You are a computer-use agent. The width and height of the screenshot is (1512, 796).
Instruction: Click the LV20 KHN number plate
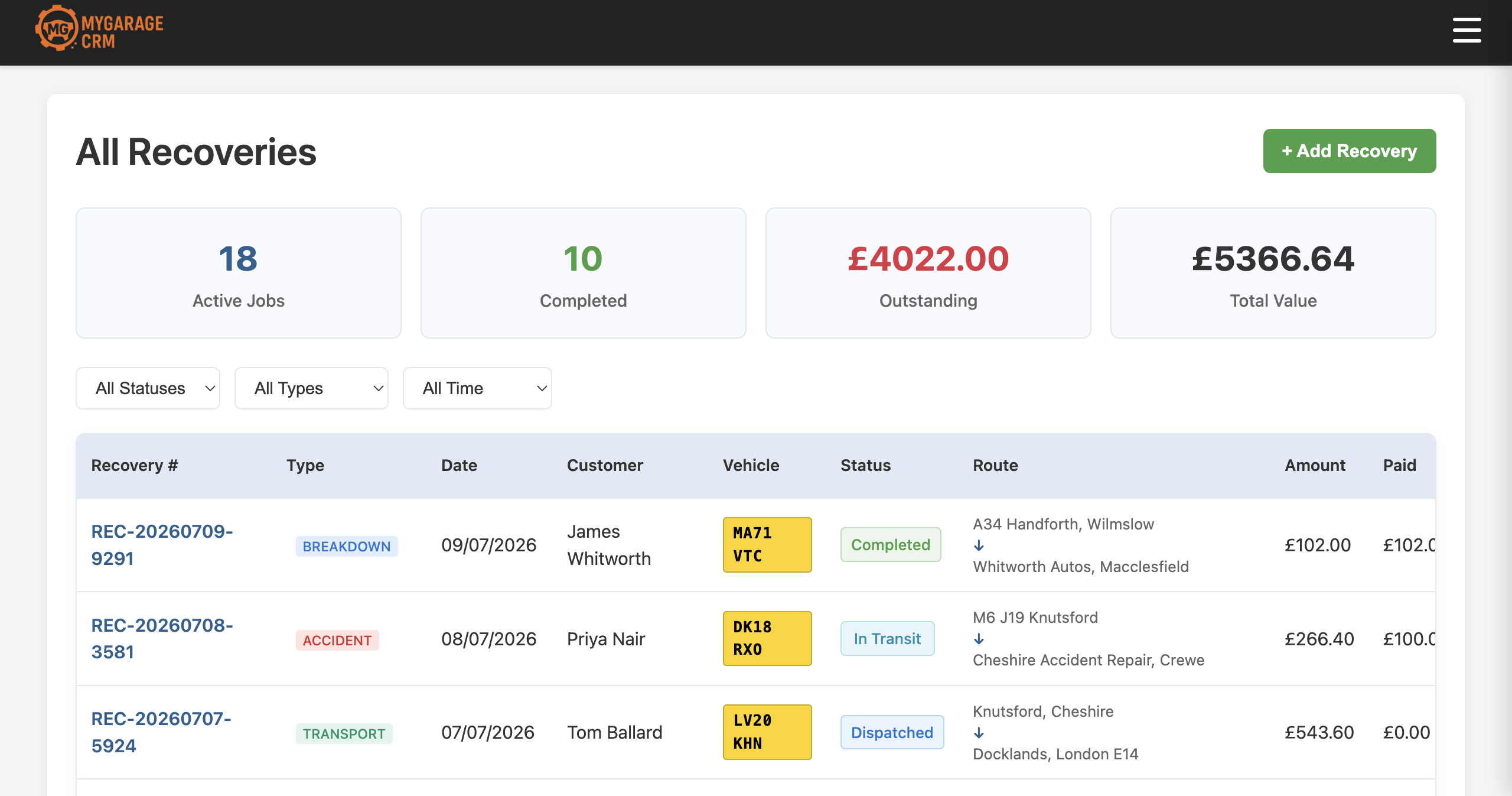click(767, 732)
